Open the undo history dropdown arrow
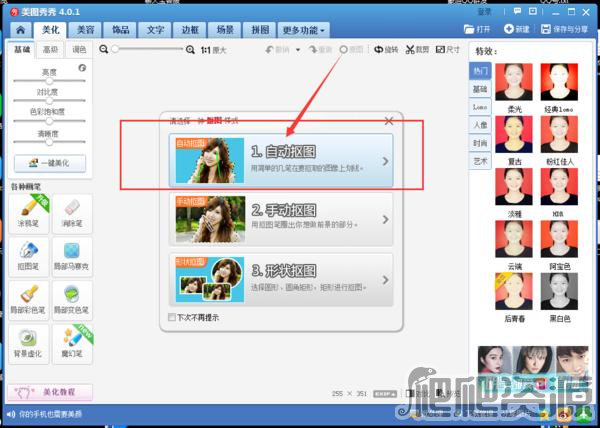The width and height of the screenshot is (600, 428). point(298,50)
